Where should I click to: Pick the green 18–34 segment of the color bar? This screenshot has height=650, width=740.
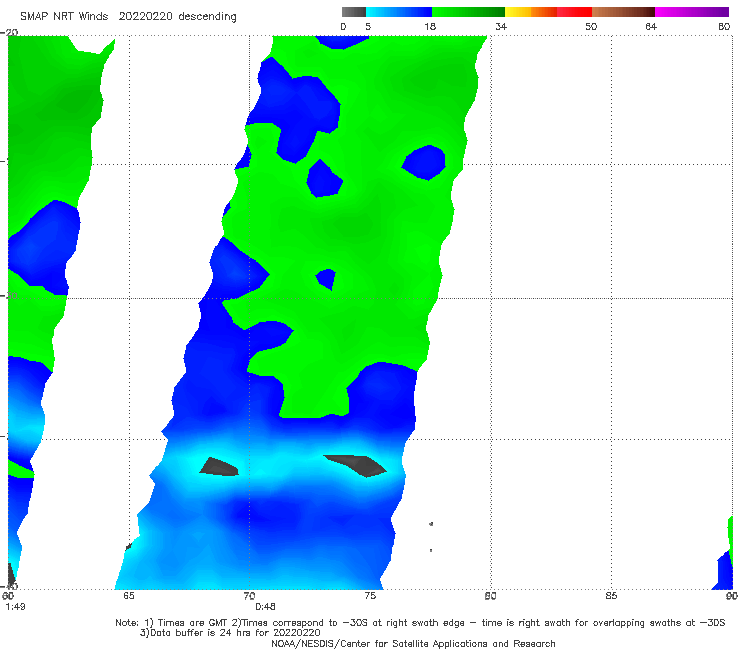tap(468, 12)
